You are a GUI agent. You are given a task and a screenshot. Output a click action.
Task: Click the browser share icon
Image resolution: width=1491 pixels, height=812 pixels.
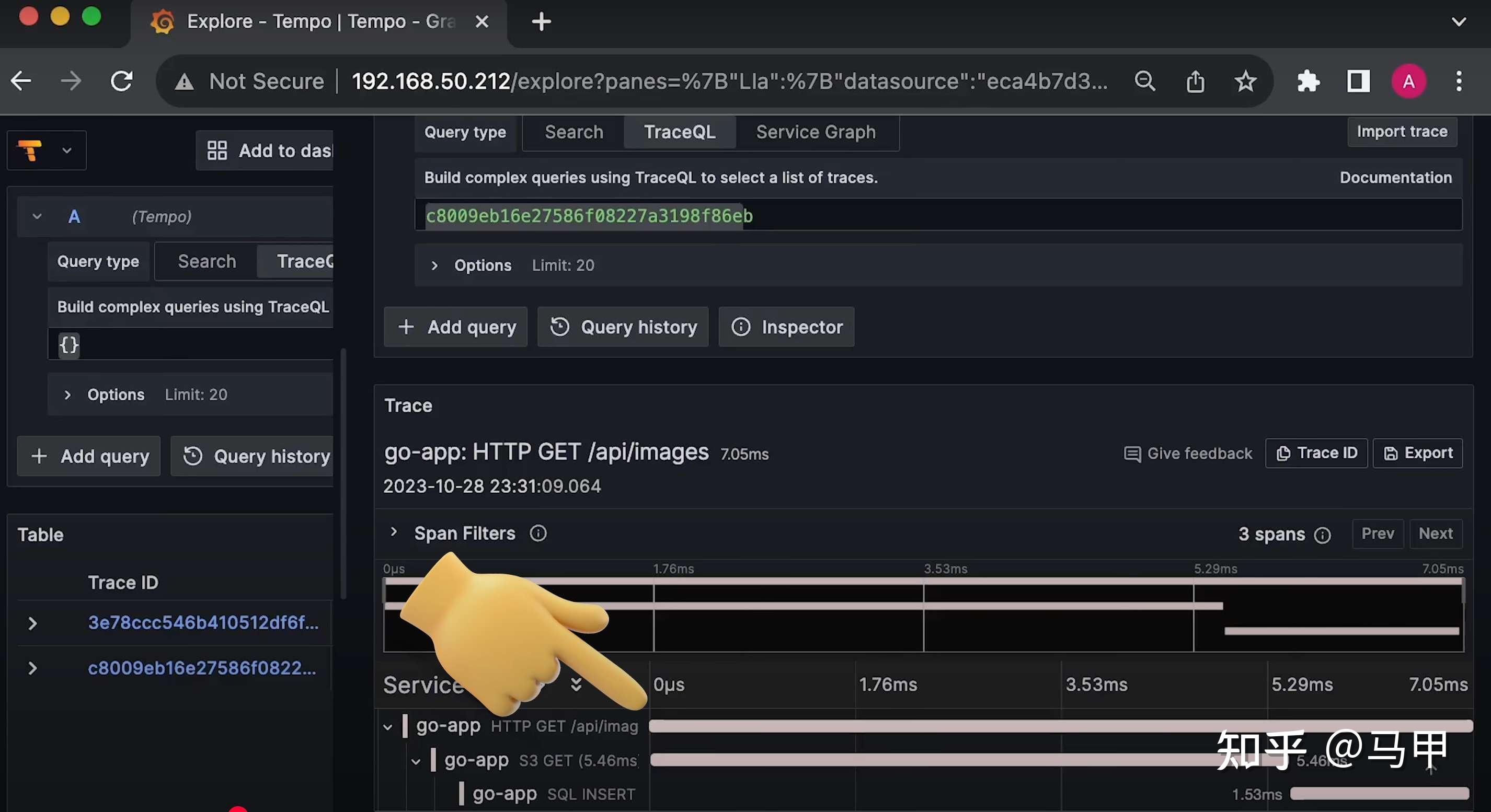1195,82
